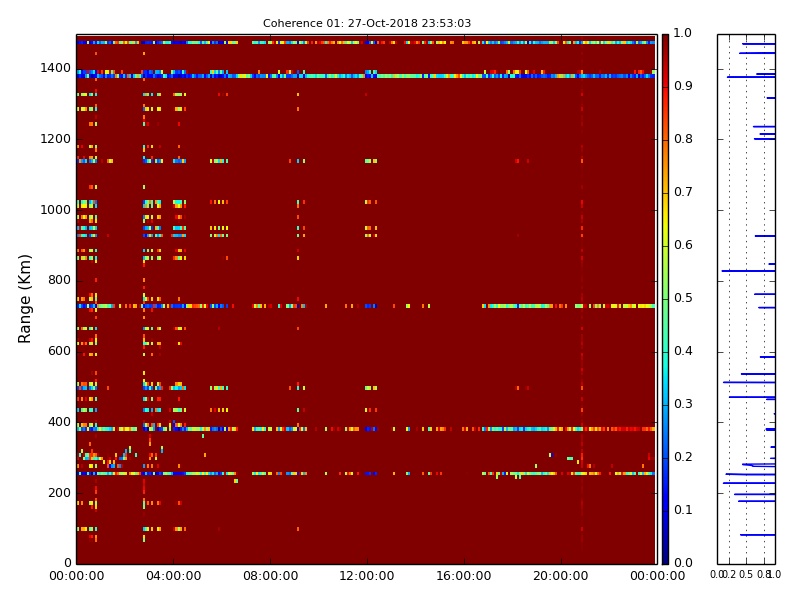Click the colorbar label 0.9
Screen dimensions: 800x600
click(683, 86)
